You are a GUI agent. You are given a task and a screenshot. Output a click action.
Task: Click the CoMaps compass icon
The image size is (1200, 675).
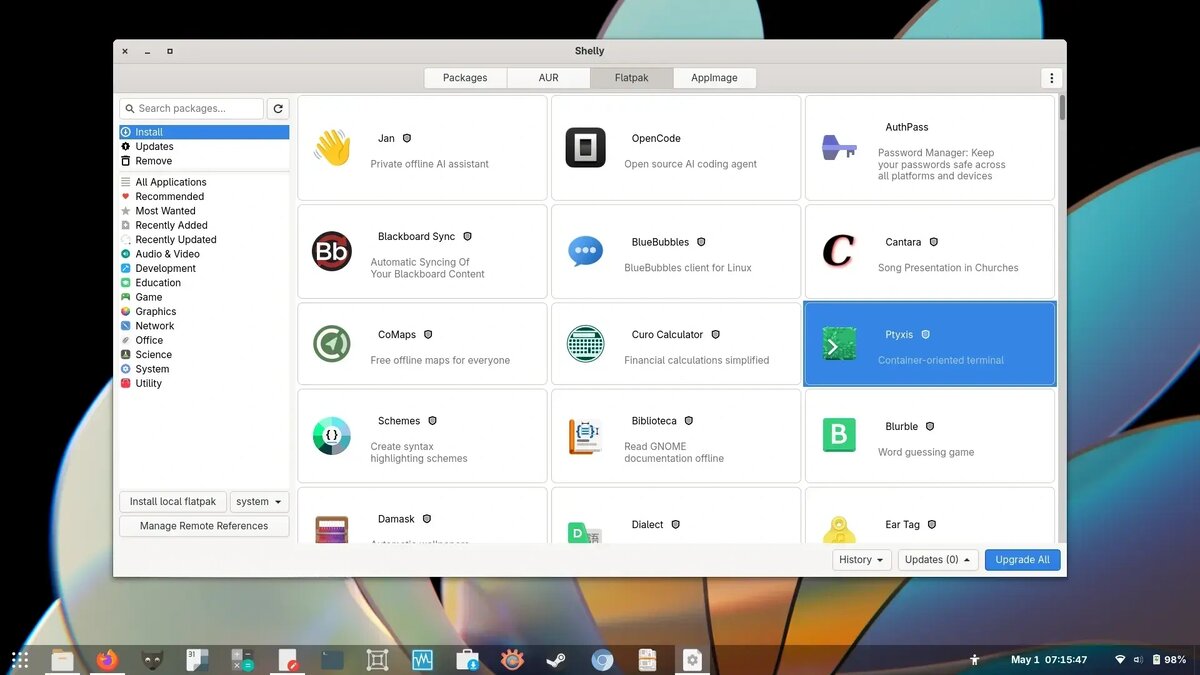[x=332, y=344]
